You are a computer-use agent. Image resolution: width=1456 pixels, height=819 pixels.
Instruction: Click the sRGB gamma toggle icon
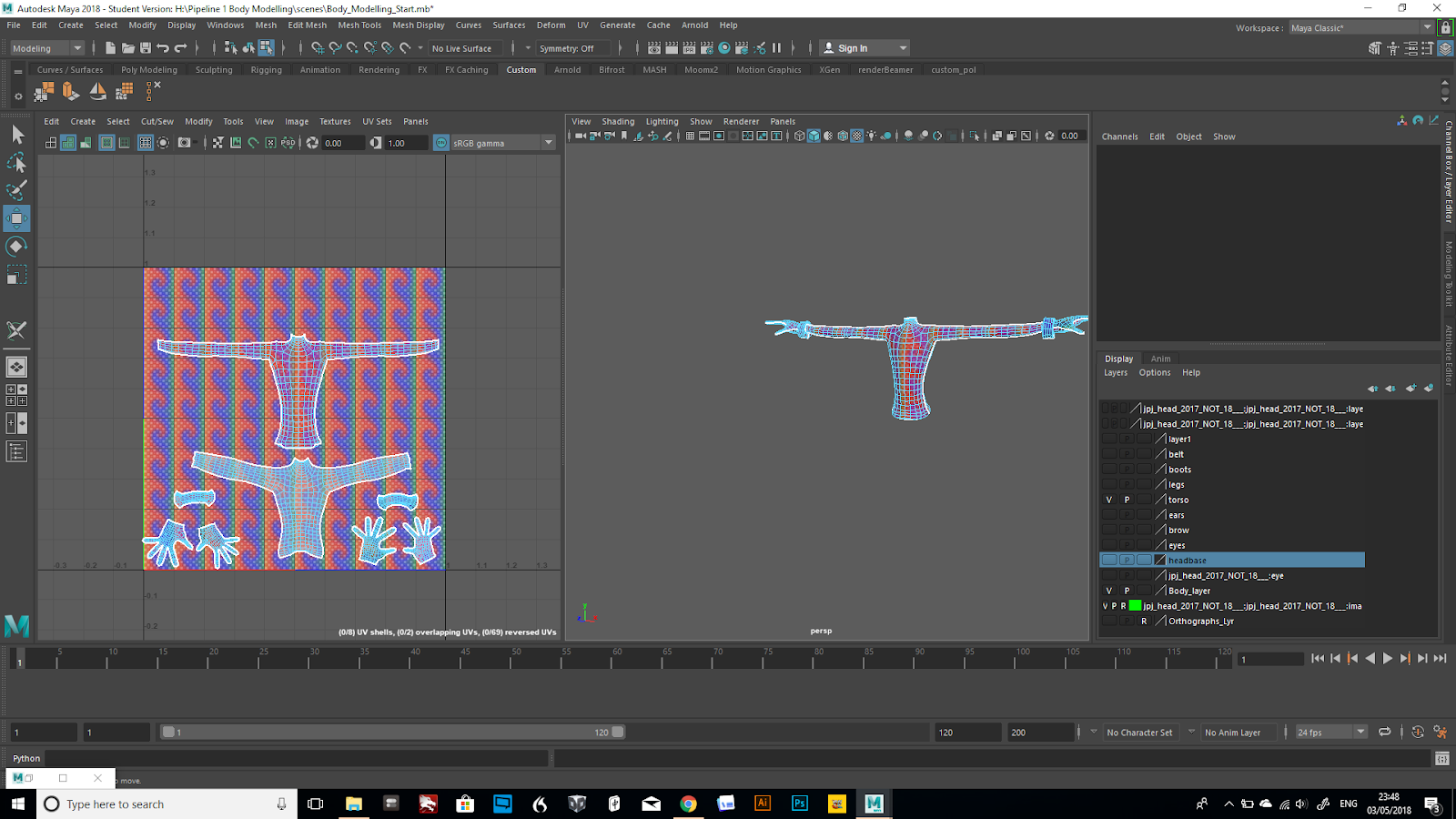click(x=440, y=143)
